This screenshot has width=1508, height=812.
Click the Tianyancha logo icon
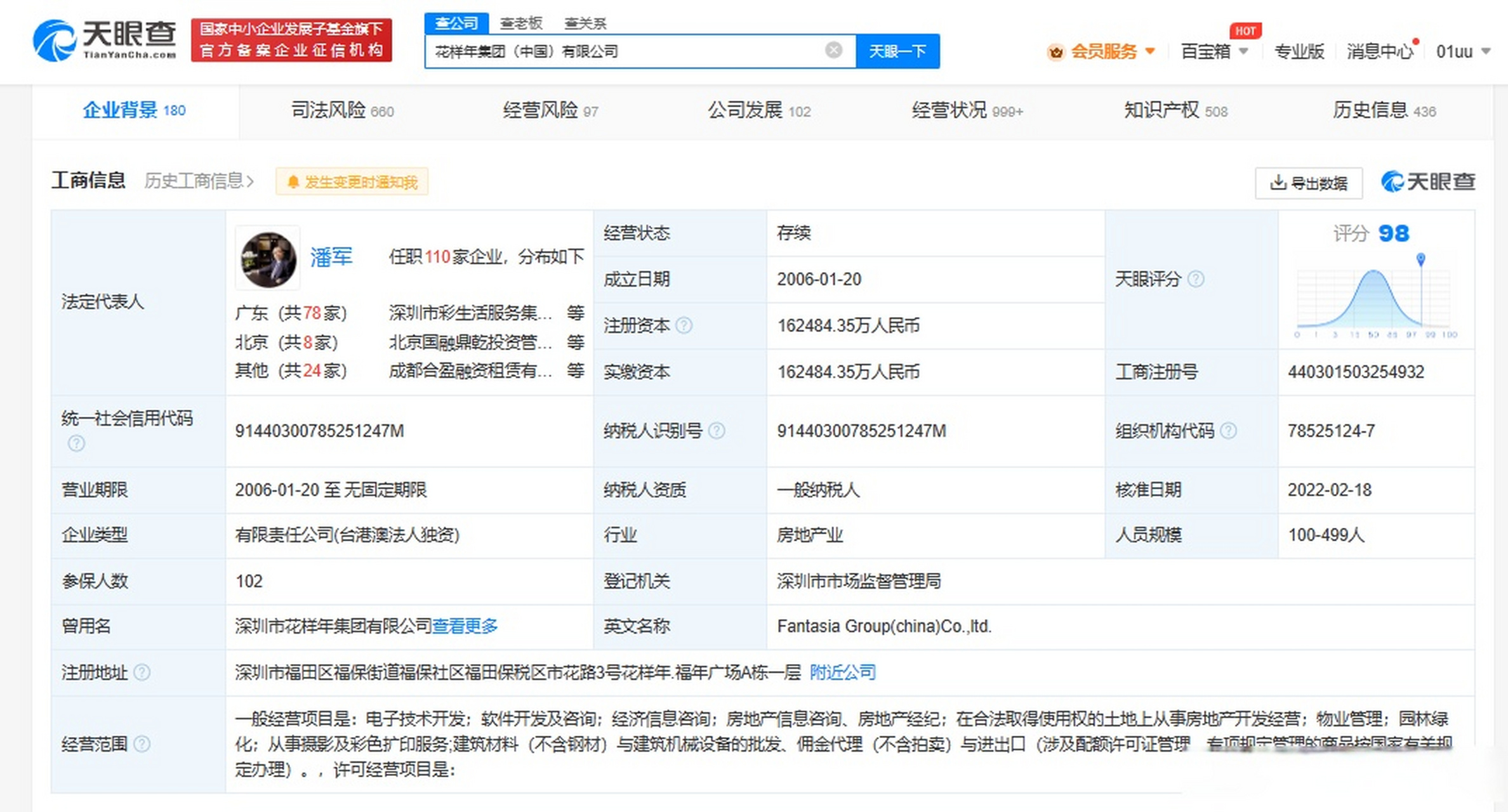(55, 41)
